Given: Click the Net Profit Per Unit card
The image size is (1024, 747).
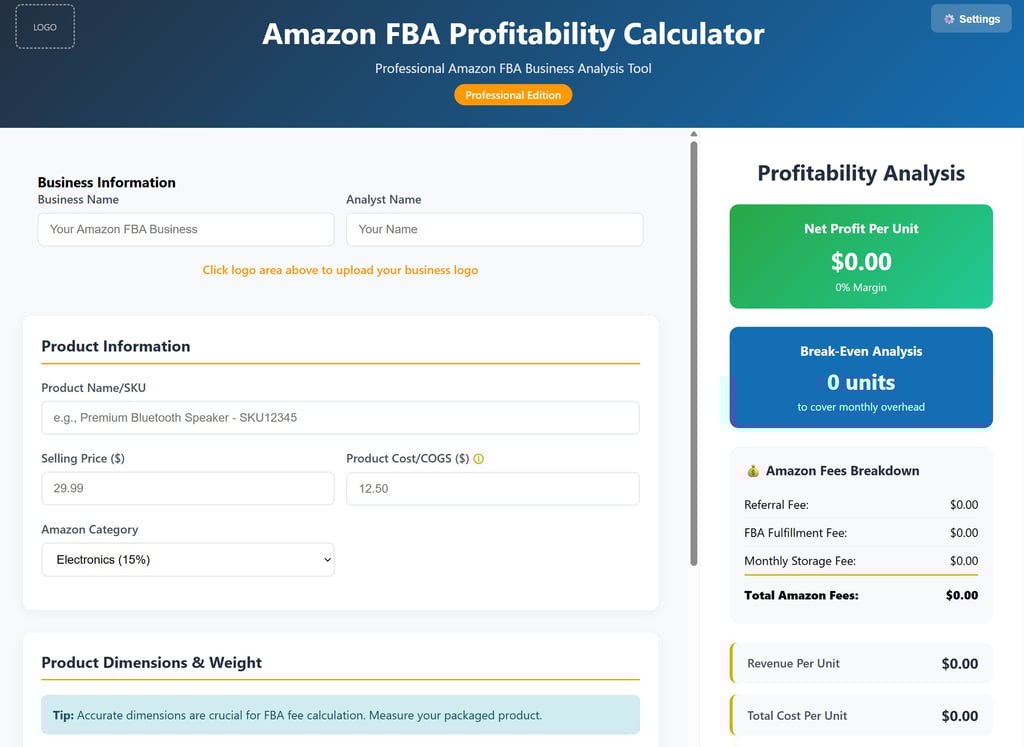Looking at the screenshot, I should coord(861,257).
